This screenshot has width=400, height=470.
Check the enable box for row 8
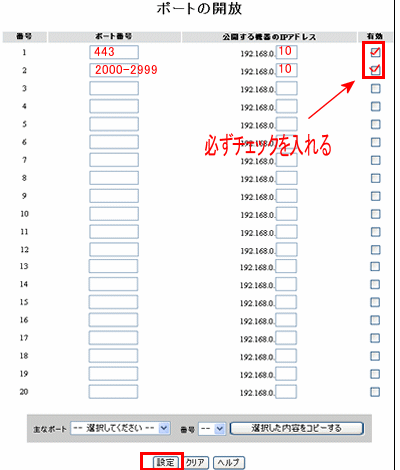(x=376, y=178)
